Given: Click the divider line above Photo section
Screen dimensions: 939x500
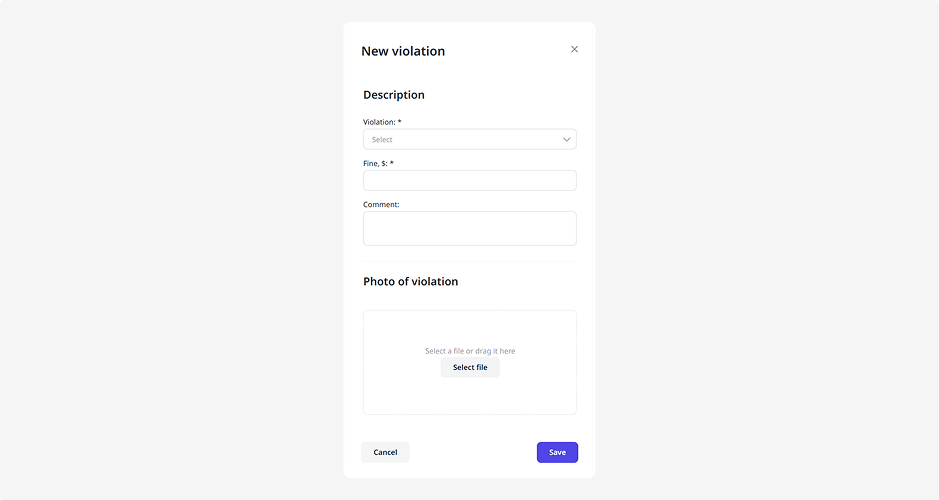Looking at the screenshot, I should (x=469, y=261).
